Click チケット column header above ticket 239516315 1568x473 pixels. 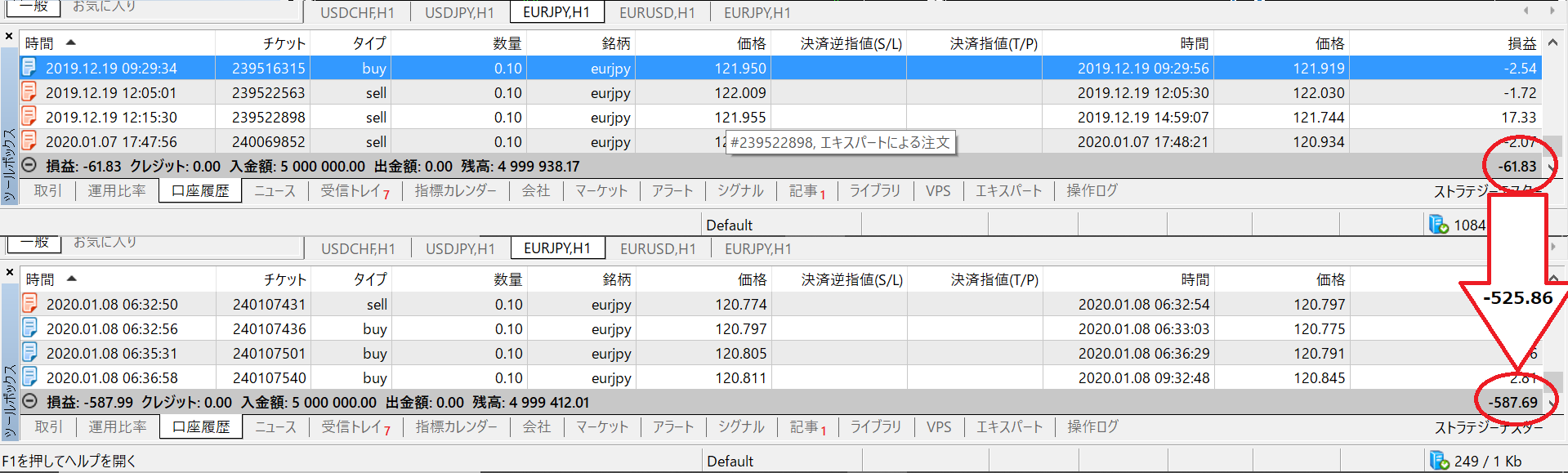pyautogui.click(x=284, y=43)
